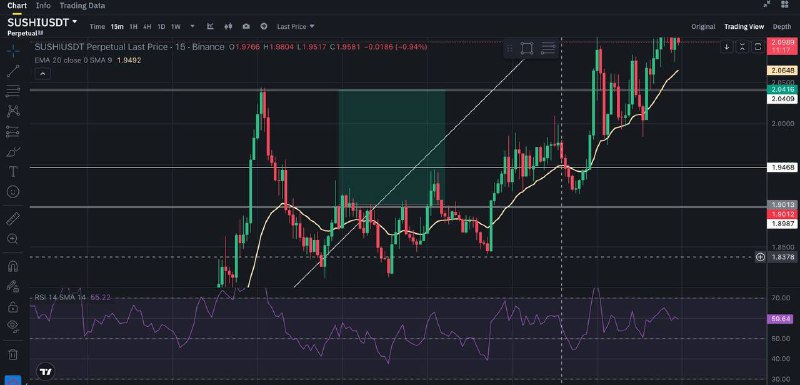800x385 pixels.
Task: Open line settings in floating drawing toolbar
Action: pos(548,49)
